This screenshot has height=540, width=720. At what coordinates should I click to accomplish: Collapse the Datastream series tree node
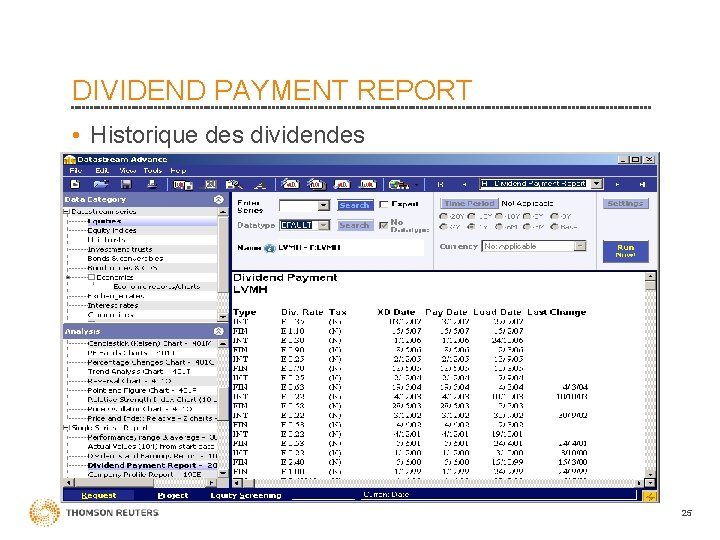(66, 212)
